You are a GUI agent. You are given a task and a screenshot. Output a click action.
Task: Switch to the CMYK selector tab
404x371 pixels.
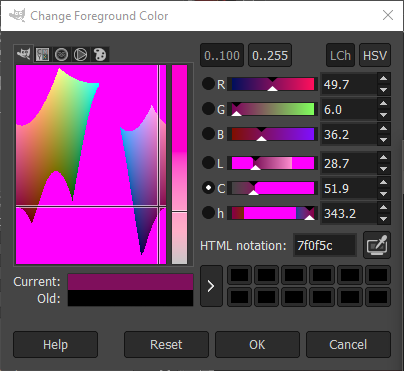point(42,54)
